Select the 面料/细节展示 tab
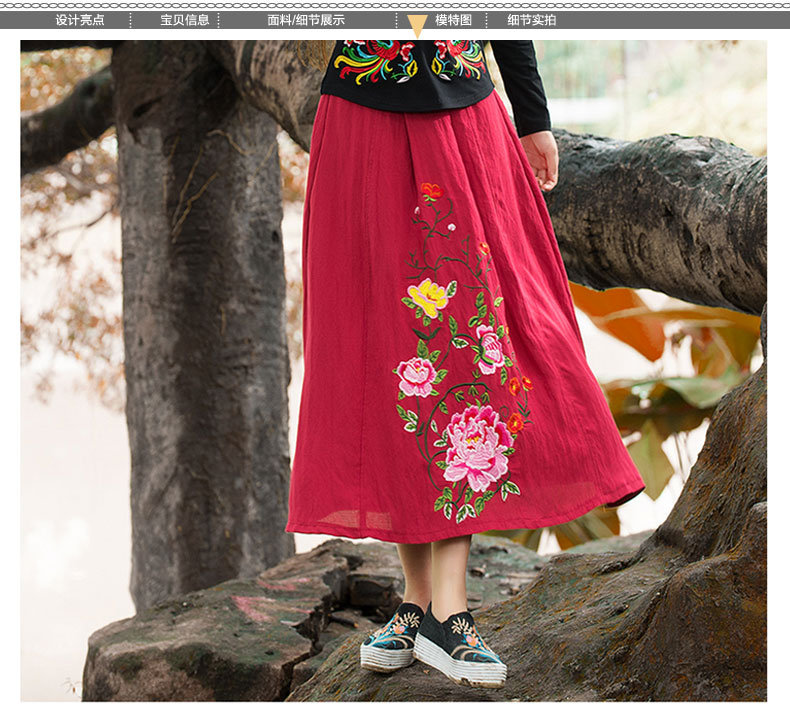 click(306, 20)
